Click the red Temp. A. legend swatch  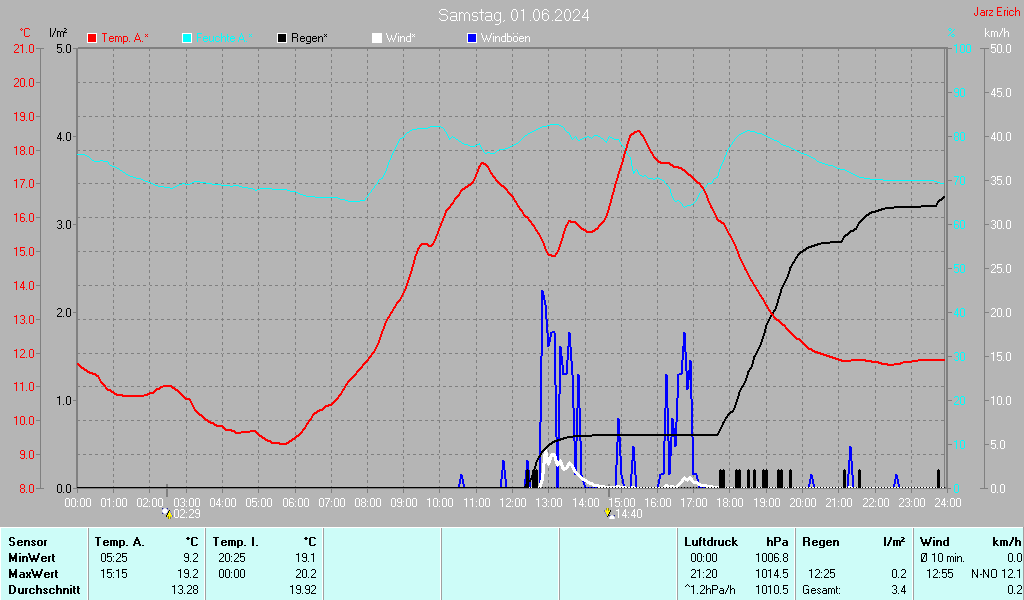(92, 38)
